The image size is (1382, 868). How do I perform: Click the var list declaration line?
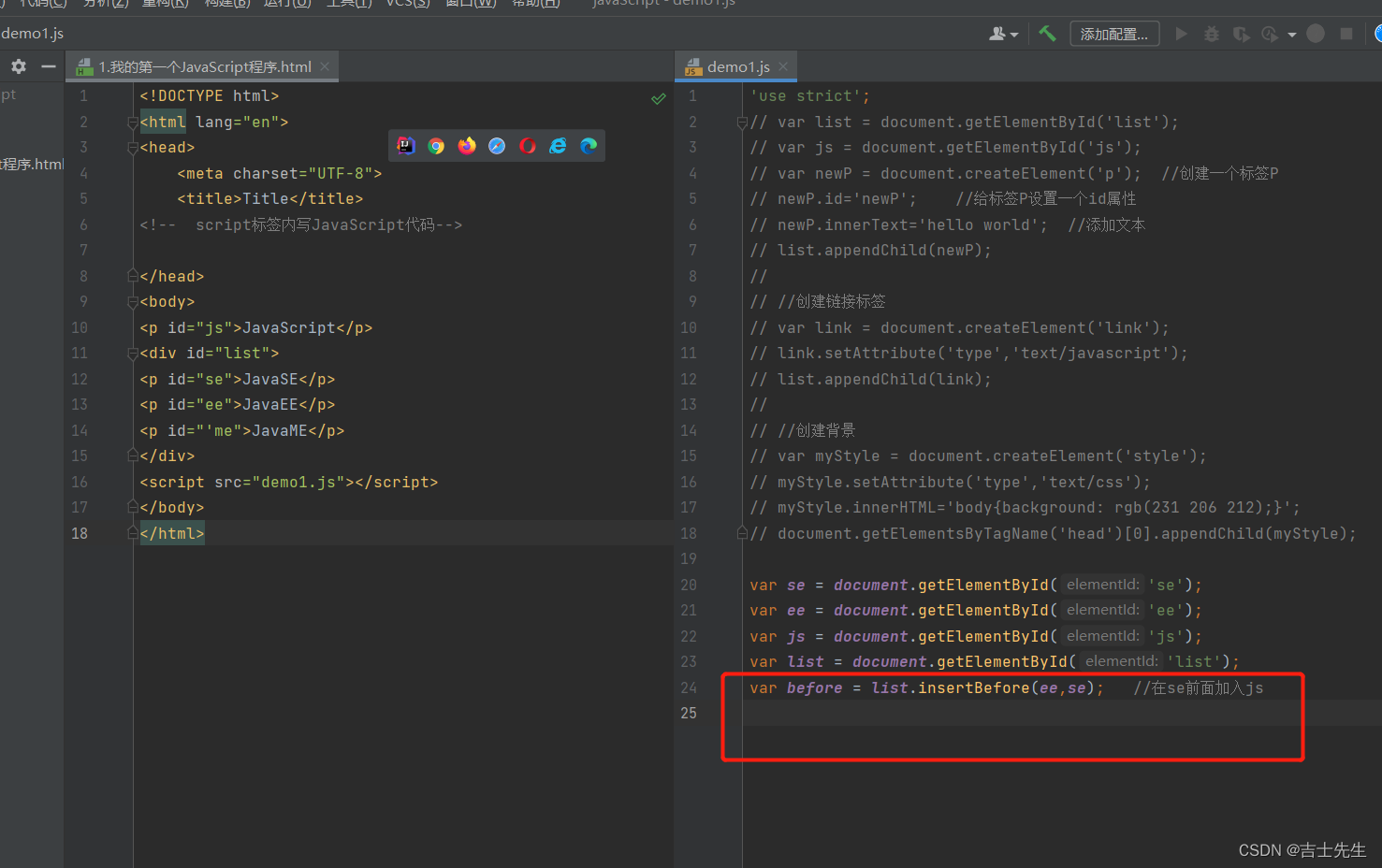pos(995,661)
